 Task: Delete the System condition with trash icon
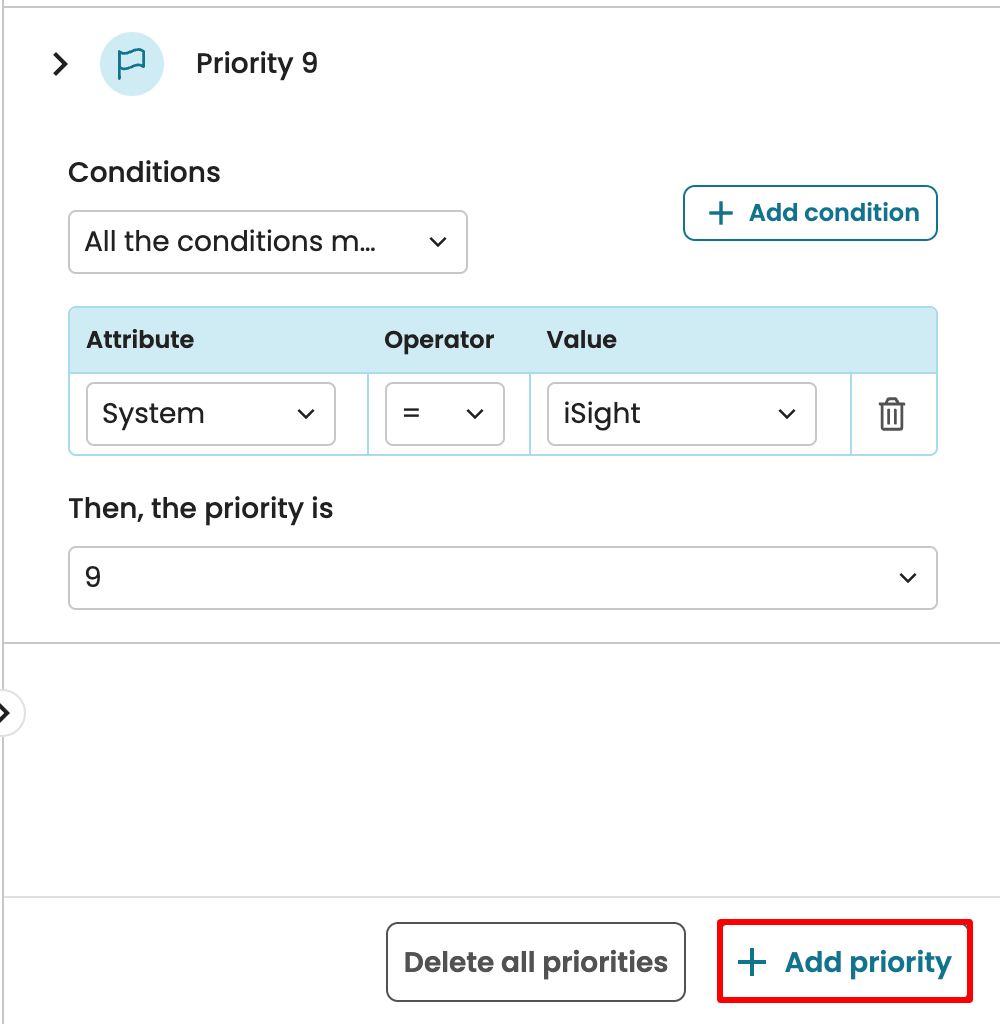click(x=891, y=414)
